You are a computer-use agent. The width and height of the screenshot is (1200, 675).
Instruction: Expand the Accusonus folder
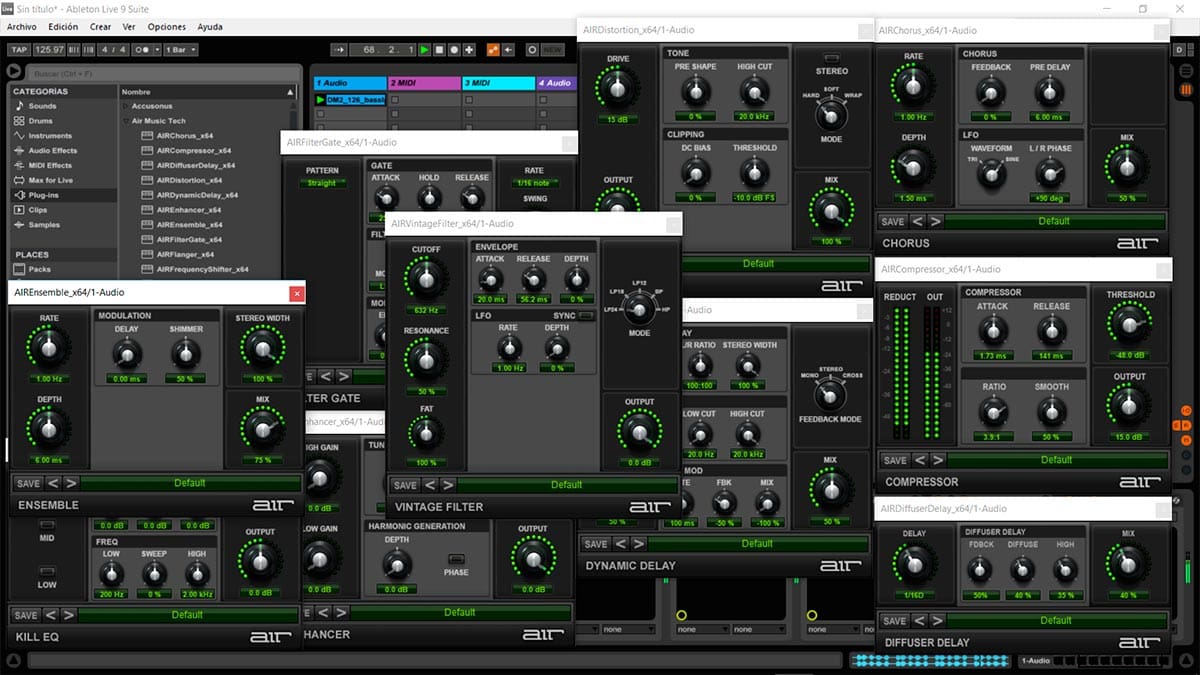pos(125,106)
